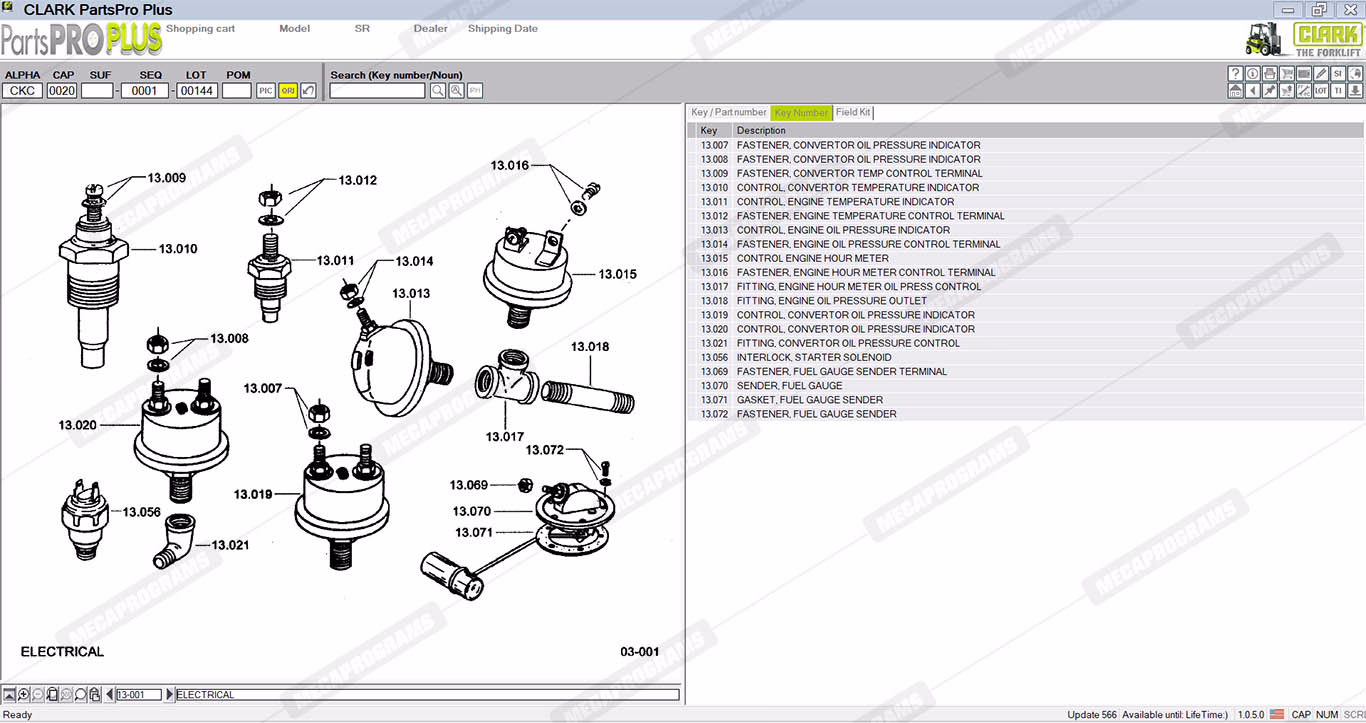Click the home icon in the toolbar
This screenshot has width=1366, height=723.
pyautogui.click(x=1235, y=91)
